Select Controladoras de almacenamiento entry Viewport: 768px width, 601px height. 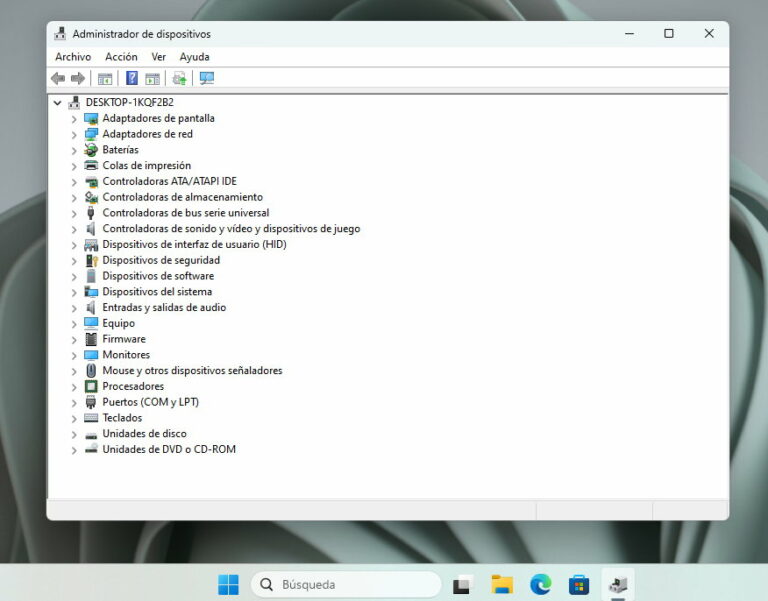[183, 197]
